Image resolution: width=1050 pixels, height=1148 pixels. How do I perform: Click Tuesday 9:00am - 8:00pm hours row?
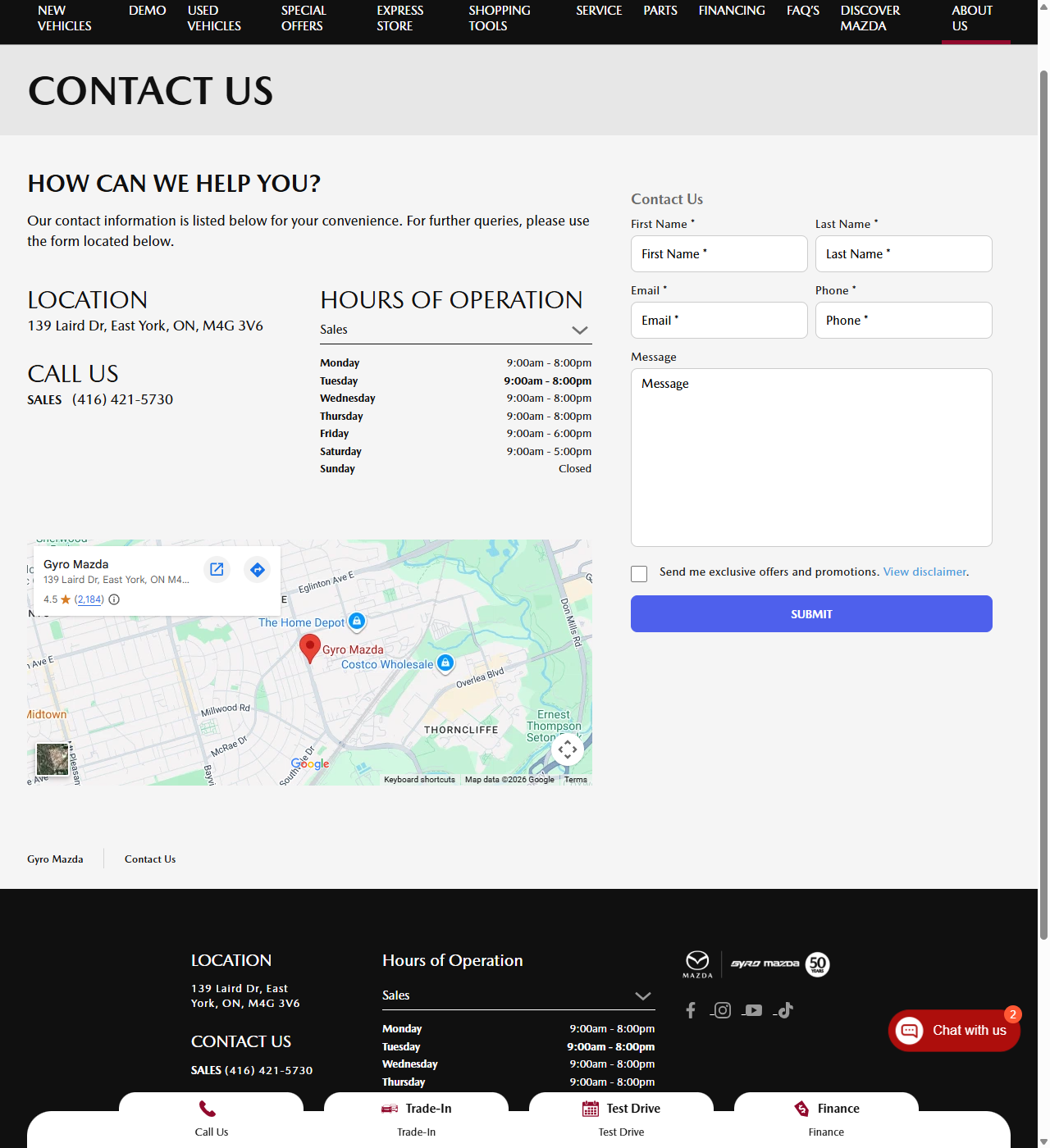pos(455,381)
